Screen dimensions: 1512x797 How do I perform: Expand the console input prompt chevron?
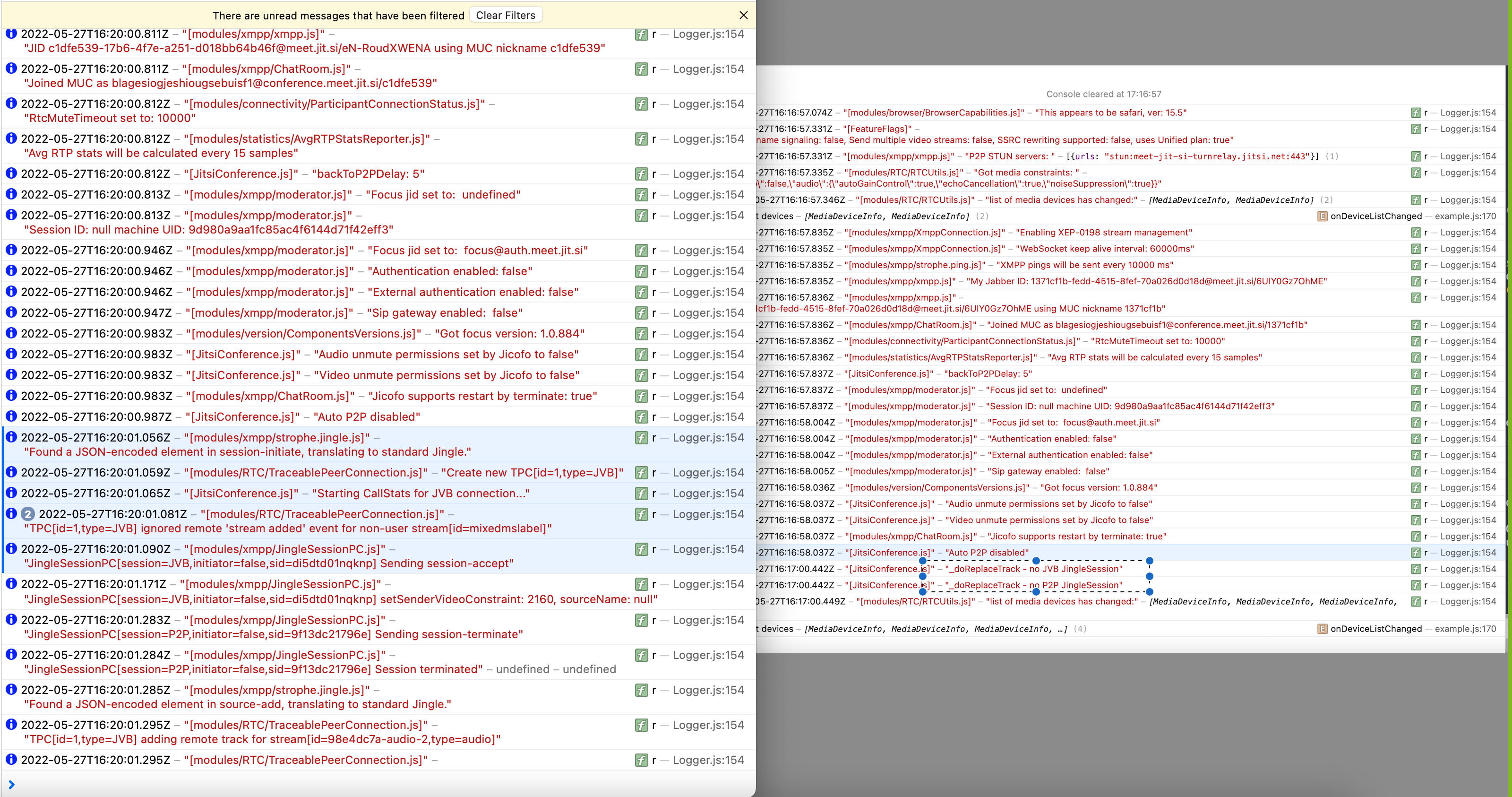(12, 785)
